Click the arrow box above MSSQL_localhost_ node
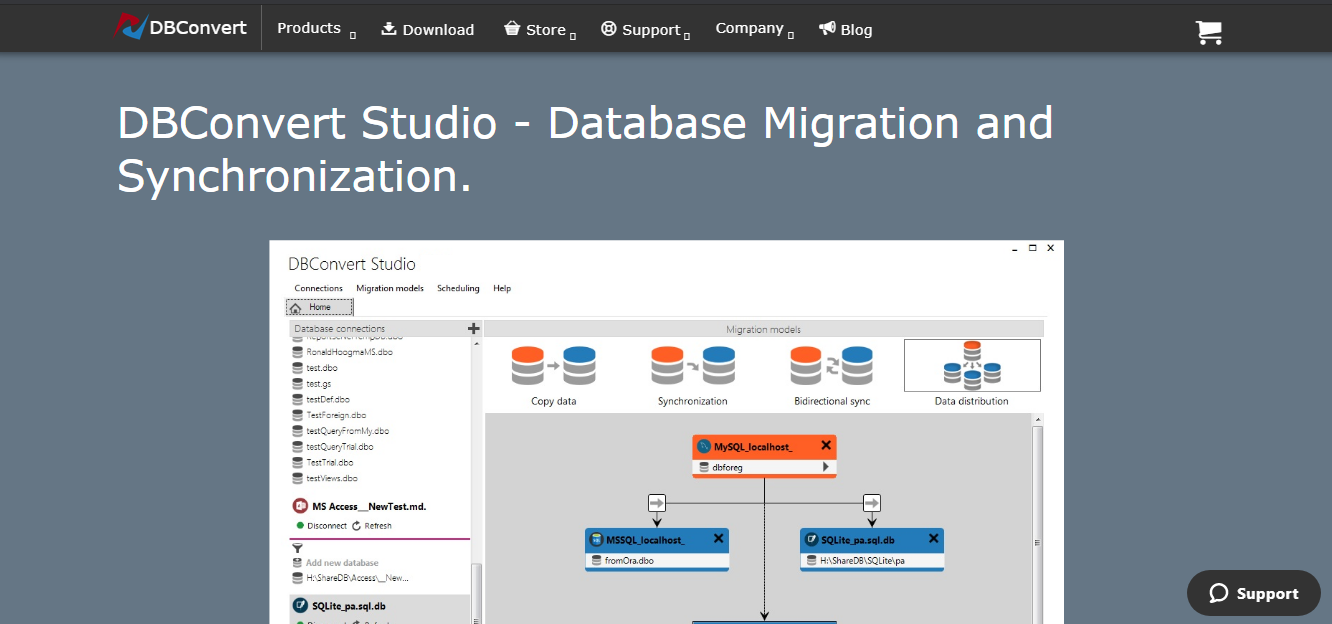Screen dimensions: 1332x624 657,502
